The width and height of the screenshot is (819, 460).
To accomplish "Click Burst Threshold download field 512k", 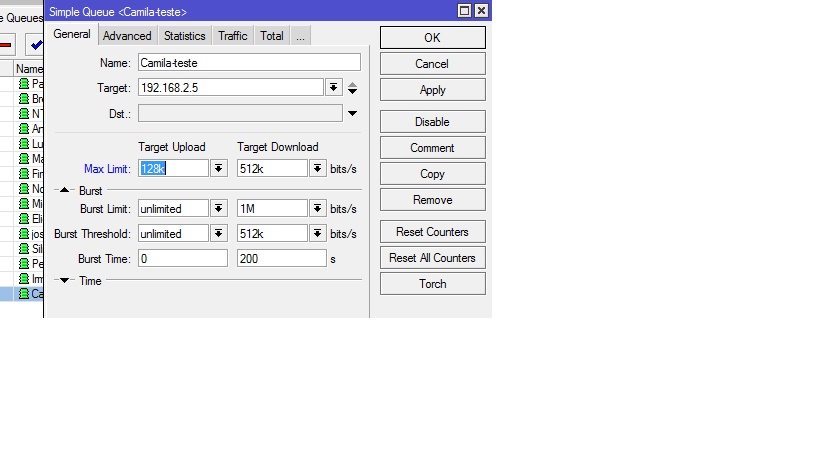I will coord(272,234).
